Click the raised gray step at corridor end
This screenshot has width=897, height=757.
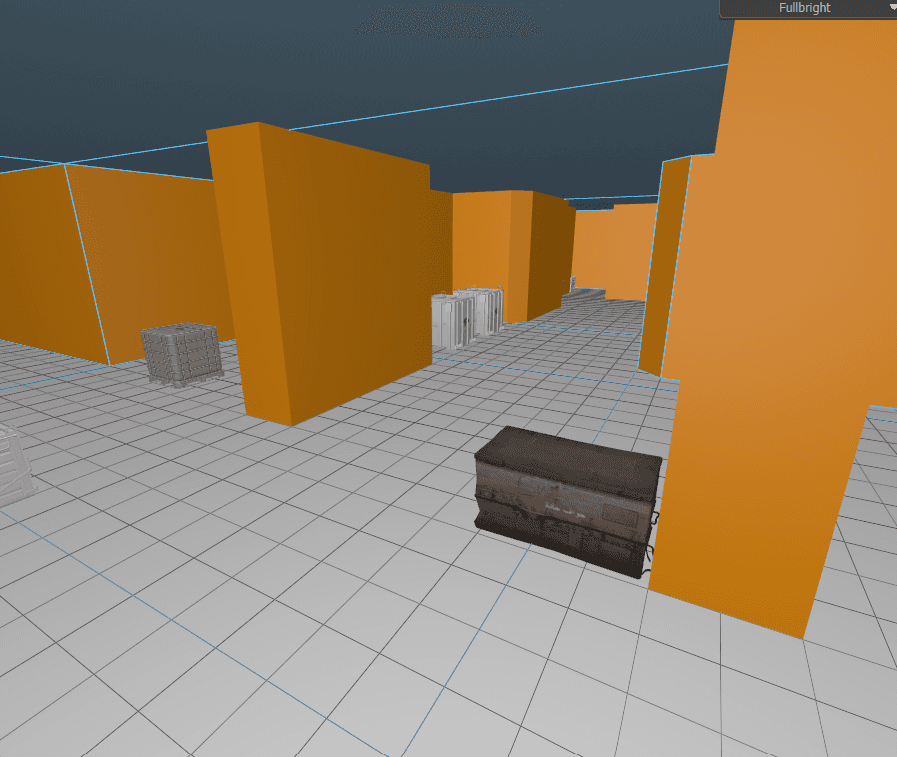(585, 295)
